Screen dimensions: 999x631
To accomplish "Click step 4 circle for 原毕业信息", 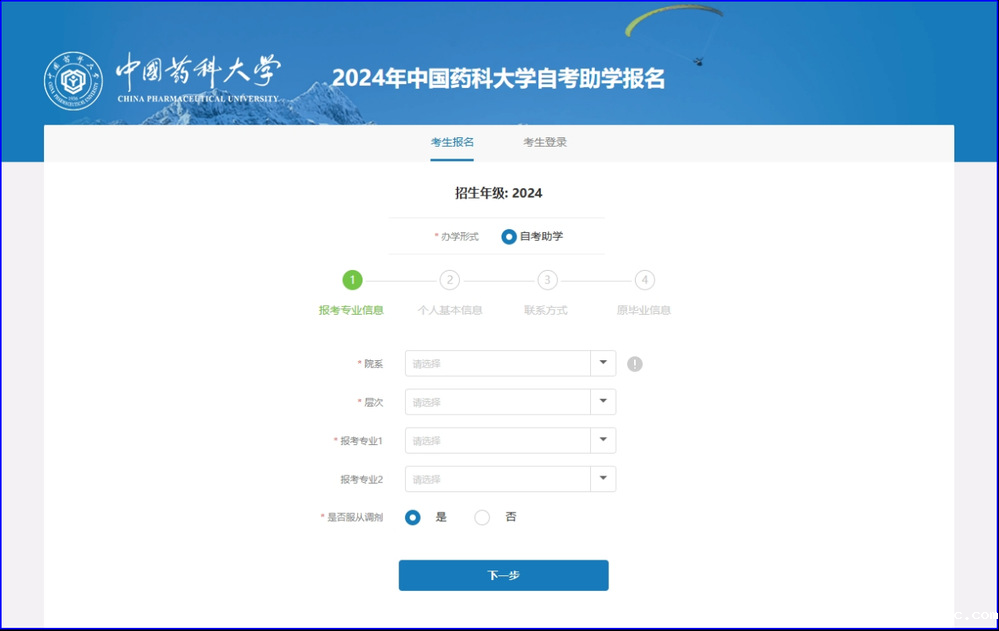I will point(645,280).
